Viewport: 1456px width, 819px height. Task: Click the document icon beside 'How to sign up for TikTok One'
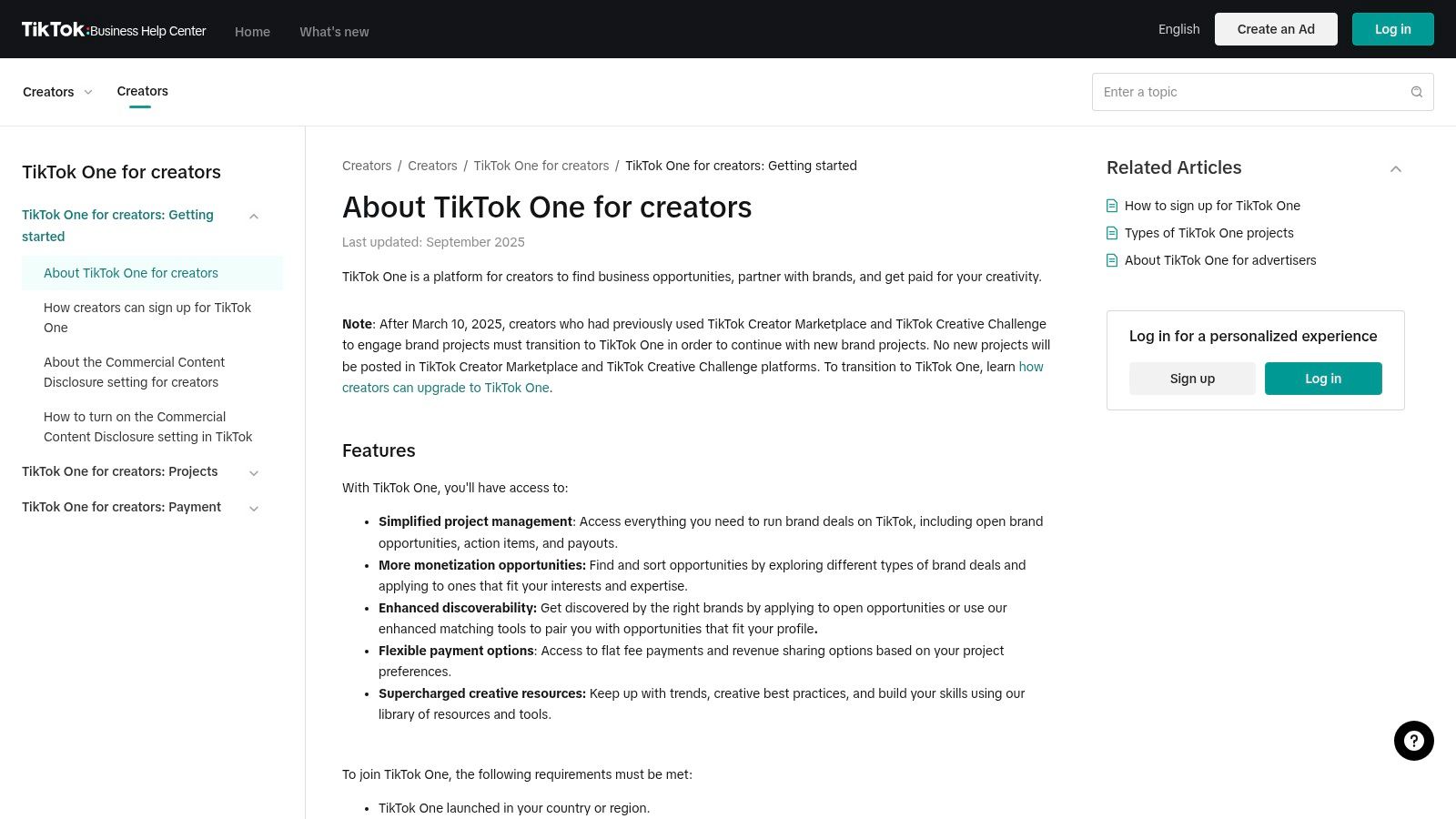[1112, 206]
